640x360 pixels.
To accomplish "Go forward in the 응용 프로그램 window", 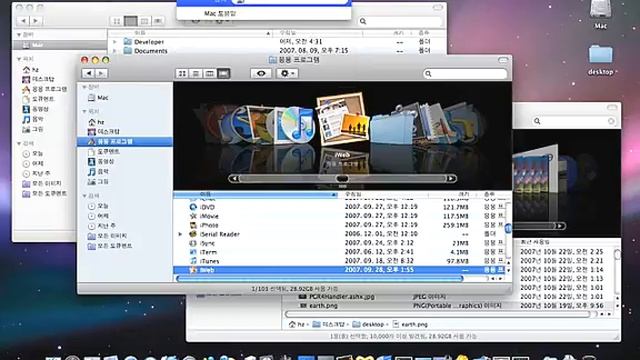I will click(101, 73).
